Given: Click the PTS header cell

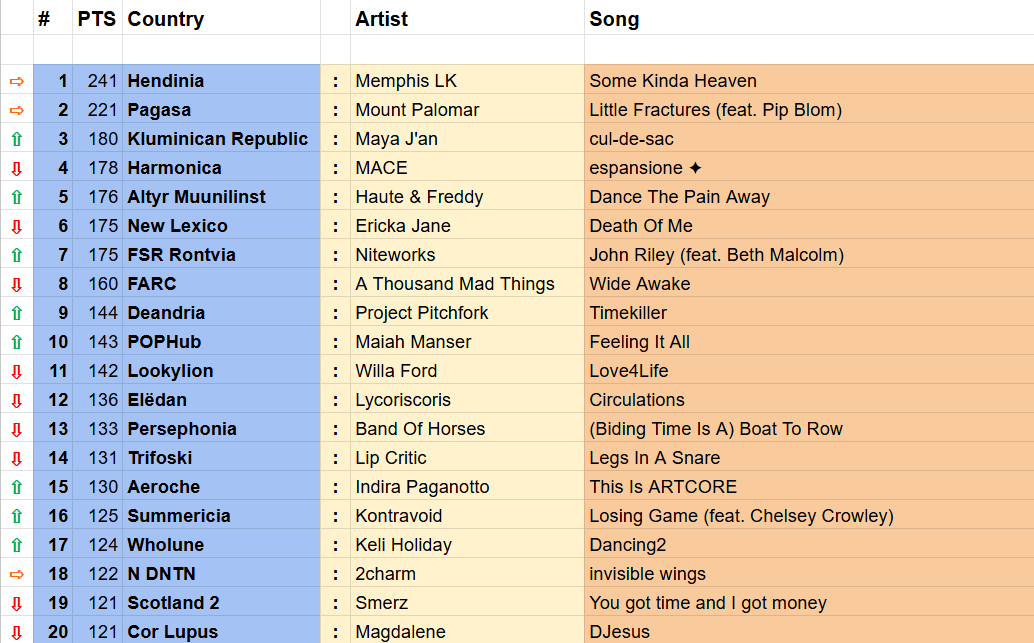Looking at the screenshot, I should 97,19.
